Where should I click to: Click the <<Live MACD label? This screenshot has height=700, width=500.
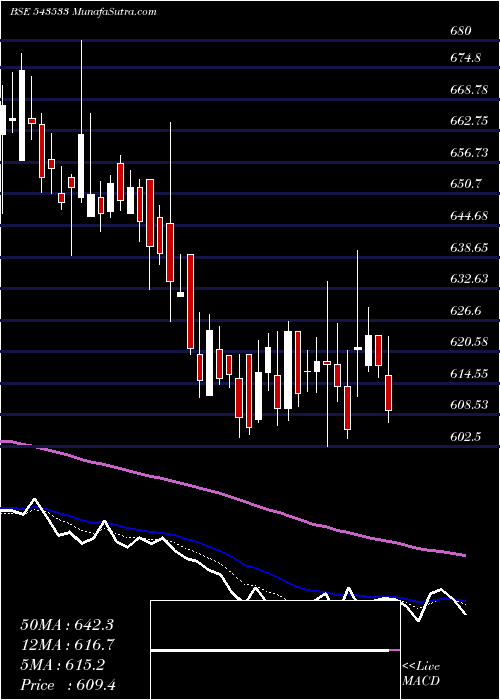(x=421, y=674)
